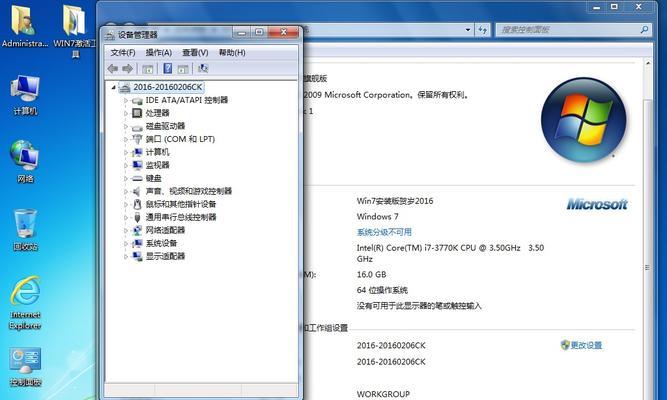667x400 pixels.
Task: Open the address bar dropdown arrow
Action: click(x=468, y=30)
